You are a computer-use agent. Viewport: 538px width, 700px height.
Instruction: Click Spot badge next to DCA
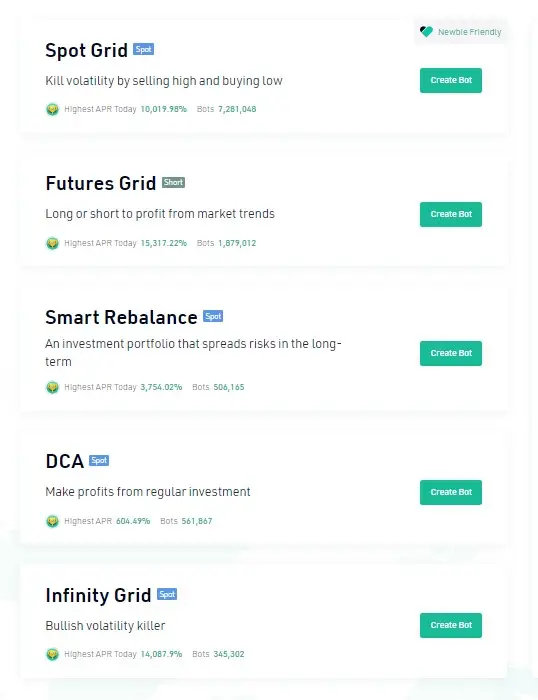pos(99,460)
